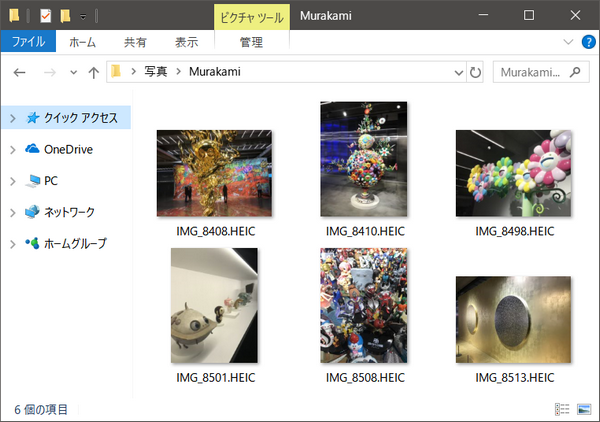The image size is (600, 422).
Task: Select OneDrive in navigation pane
Action: tap(68, 149)
